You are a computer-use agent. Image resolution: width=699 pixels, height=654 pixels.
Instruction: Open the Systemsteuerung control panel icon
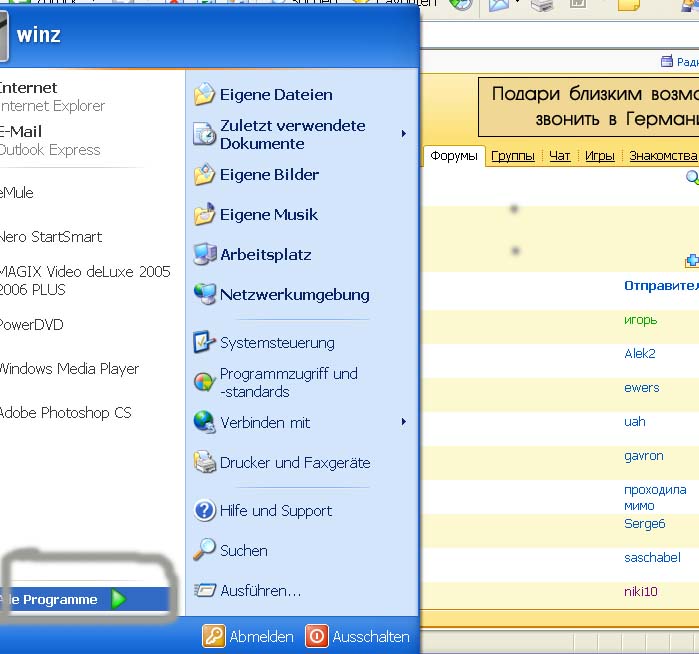205,342
